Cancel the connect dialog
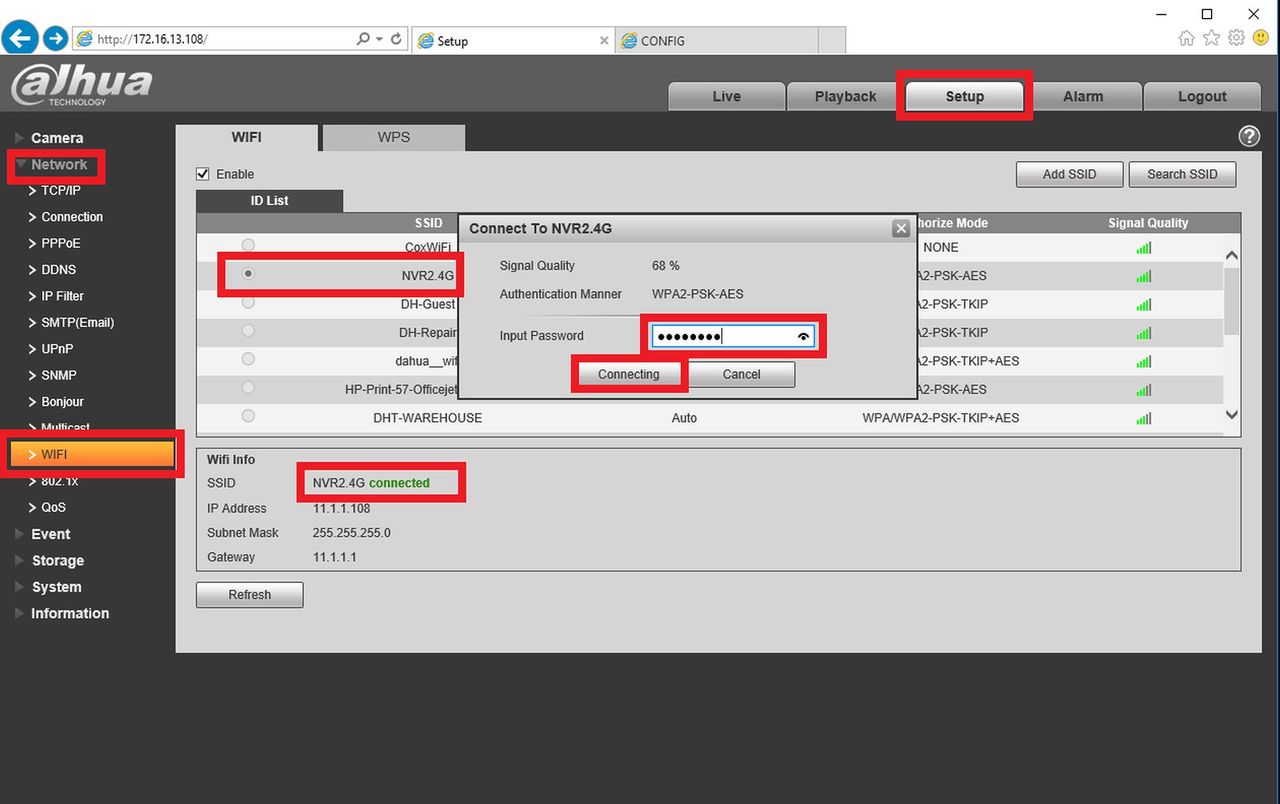The width and height of the screenshot is (1280, 804). click(741, 374)
